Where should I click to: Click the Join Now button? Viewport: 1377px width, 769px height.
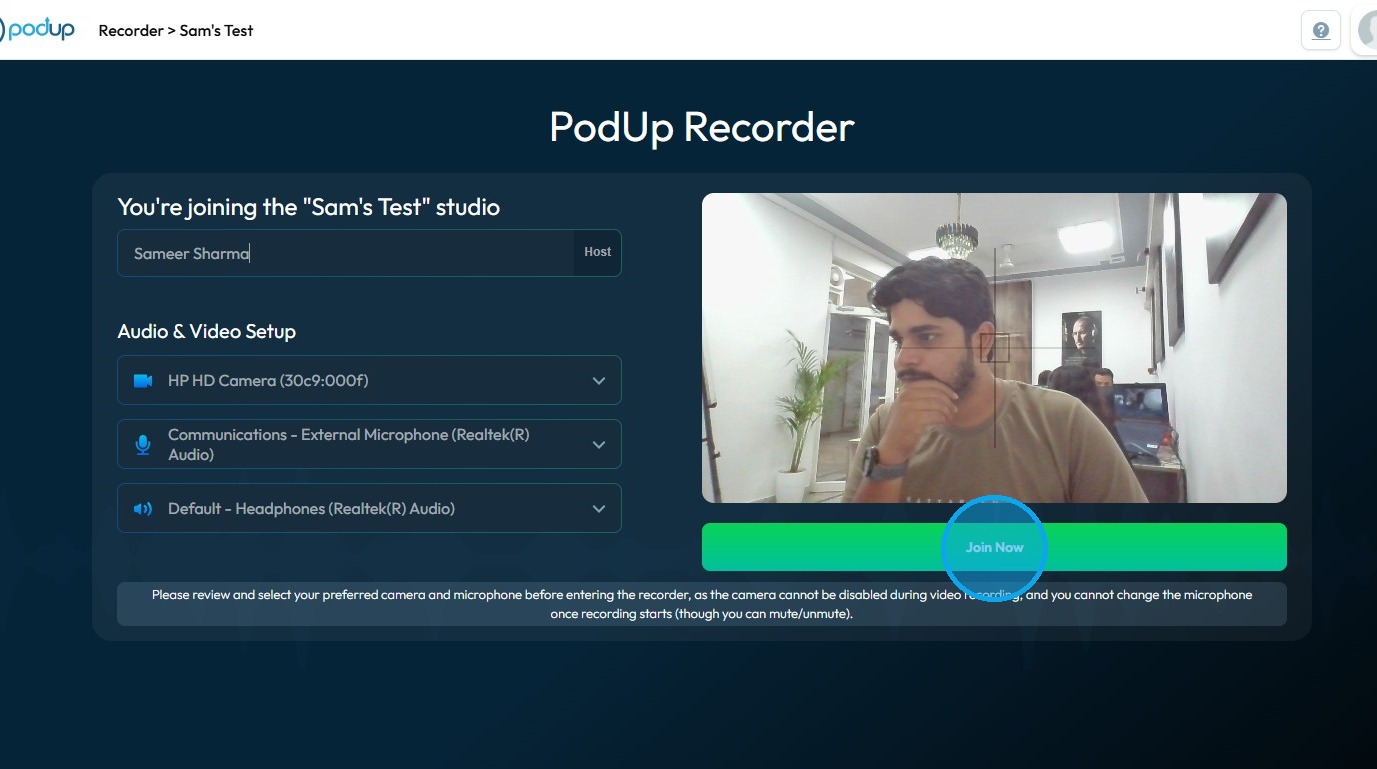(x=994, y=547)
